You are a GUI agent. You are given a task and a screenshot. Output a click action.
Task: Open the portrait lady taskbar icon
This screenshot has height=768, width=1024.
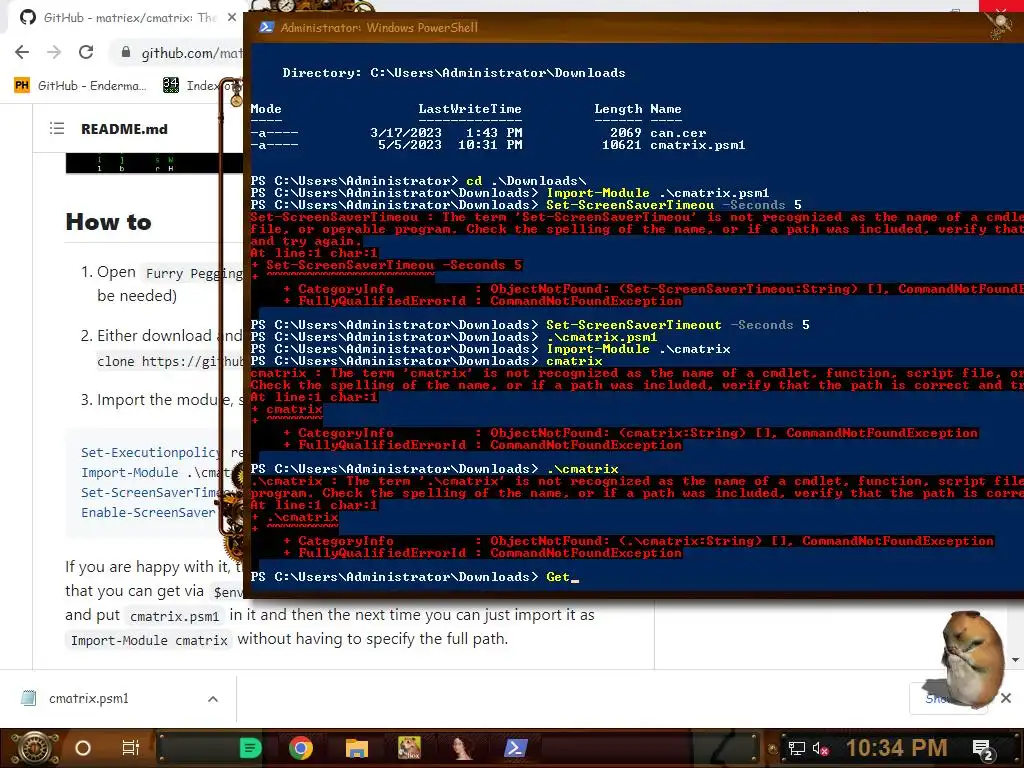click(x=462, y=748)
